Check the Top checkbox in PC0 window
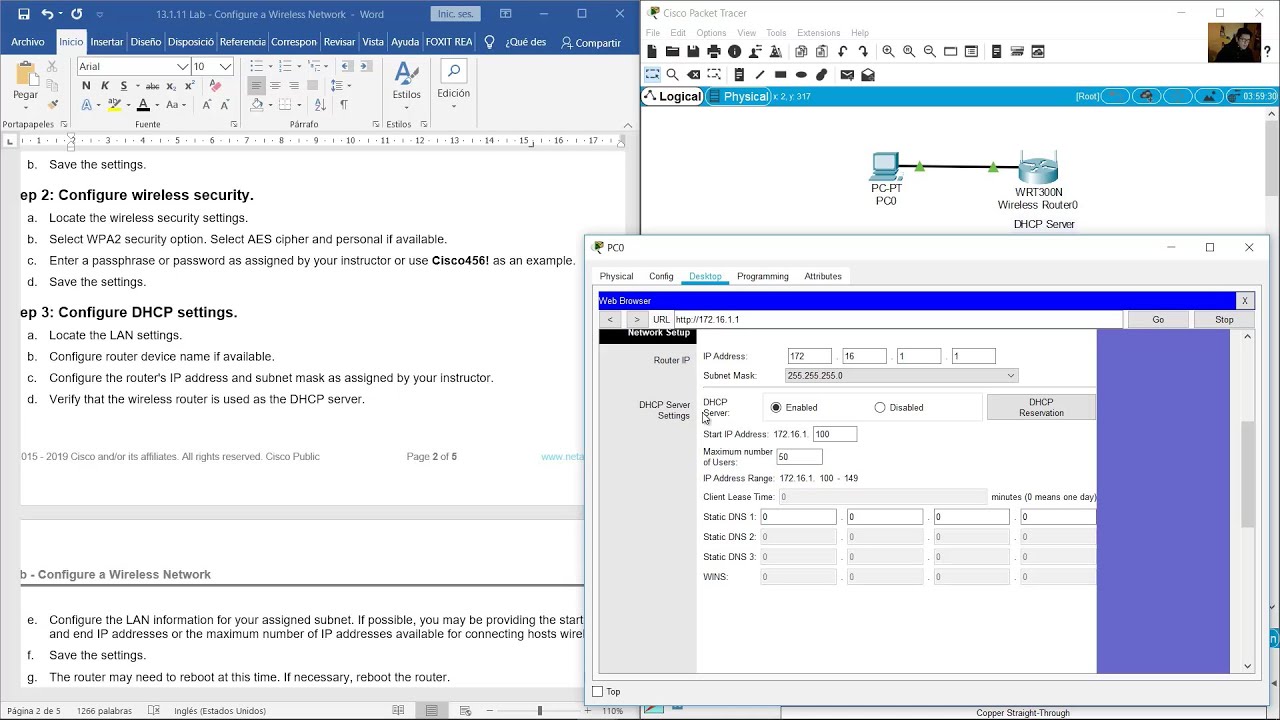 (598, 691)
